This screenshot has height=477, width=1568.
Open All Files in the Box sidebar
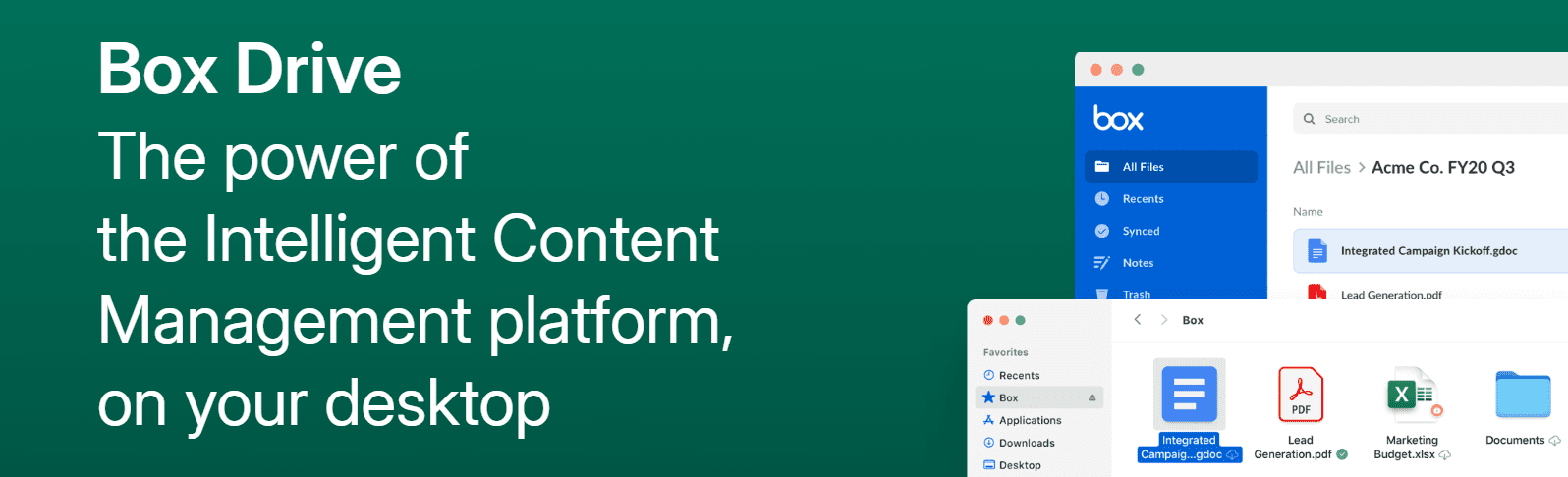pos(1170,167)
